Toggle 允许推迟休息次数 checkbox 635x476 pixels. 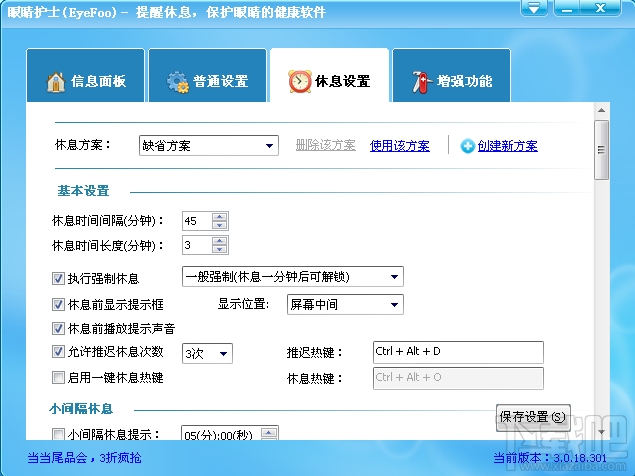click(58, 351)
